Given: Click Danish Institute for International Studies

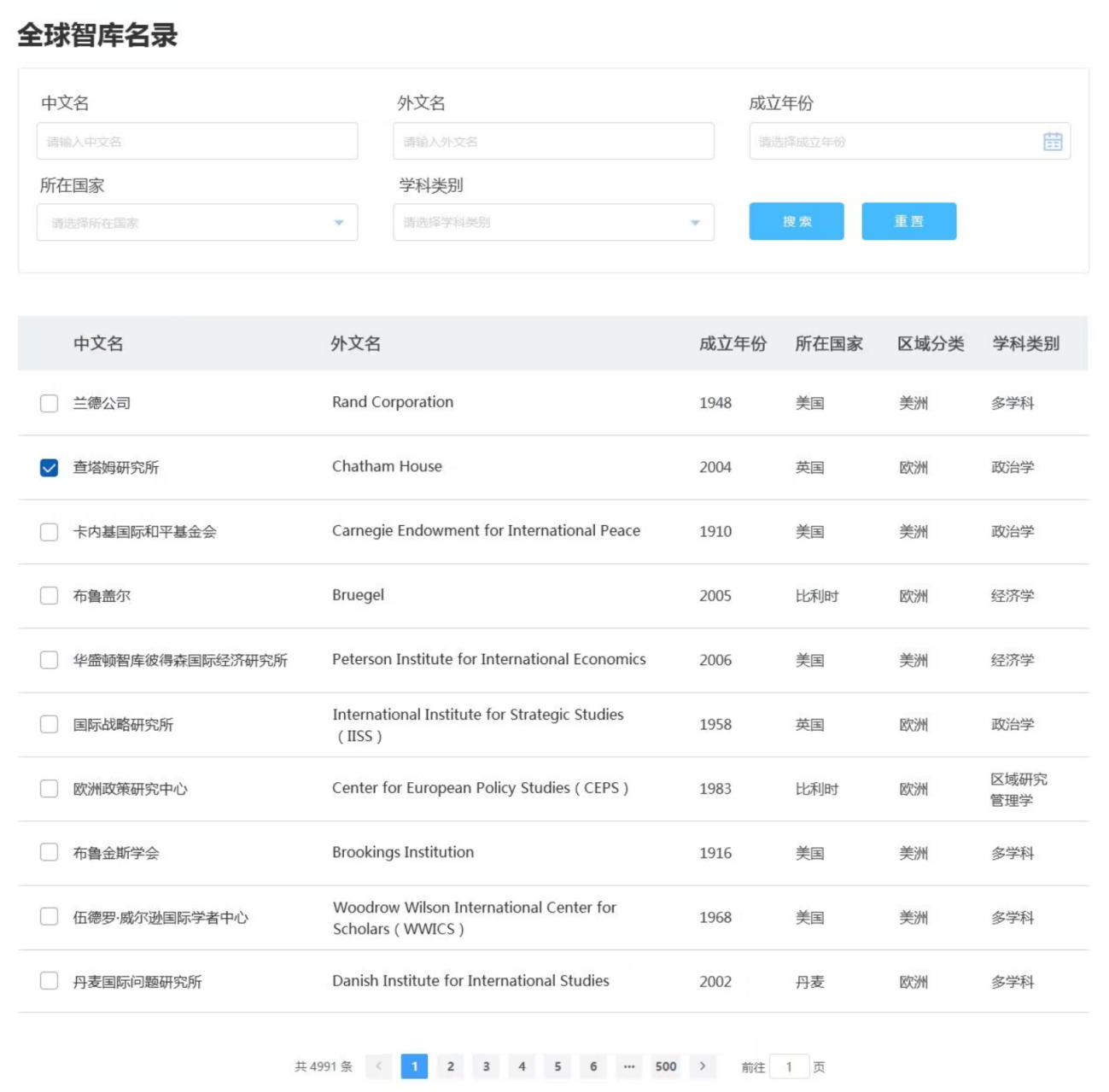Looking at the screenshot, I should (470, 981).
